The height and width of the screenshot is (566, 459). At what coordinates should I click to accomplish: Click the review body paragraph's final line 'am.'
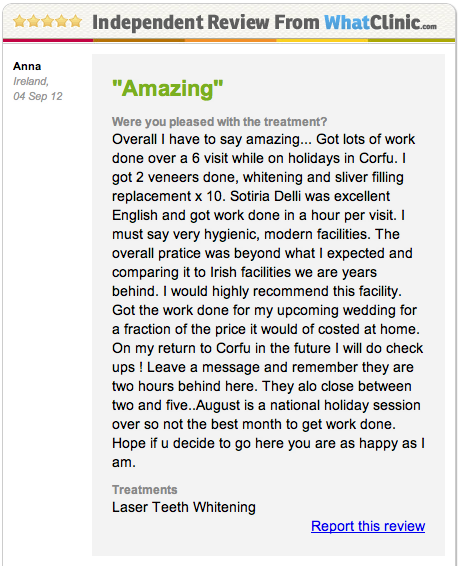click(124, 462)
